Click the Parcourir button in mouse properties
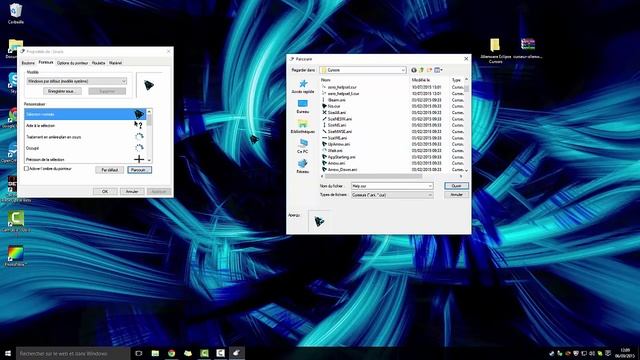Image resolution: width=640 pixels, height=360 pixels. click(140, 170)
